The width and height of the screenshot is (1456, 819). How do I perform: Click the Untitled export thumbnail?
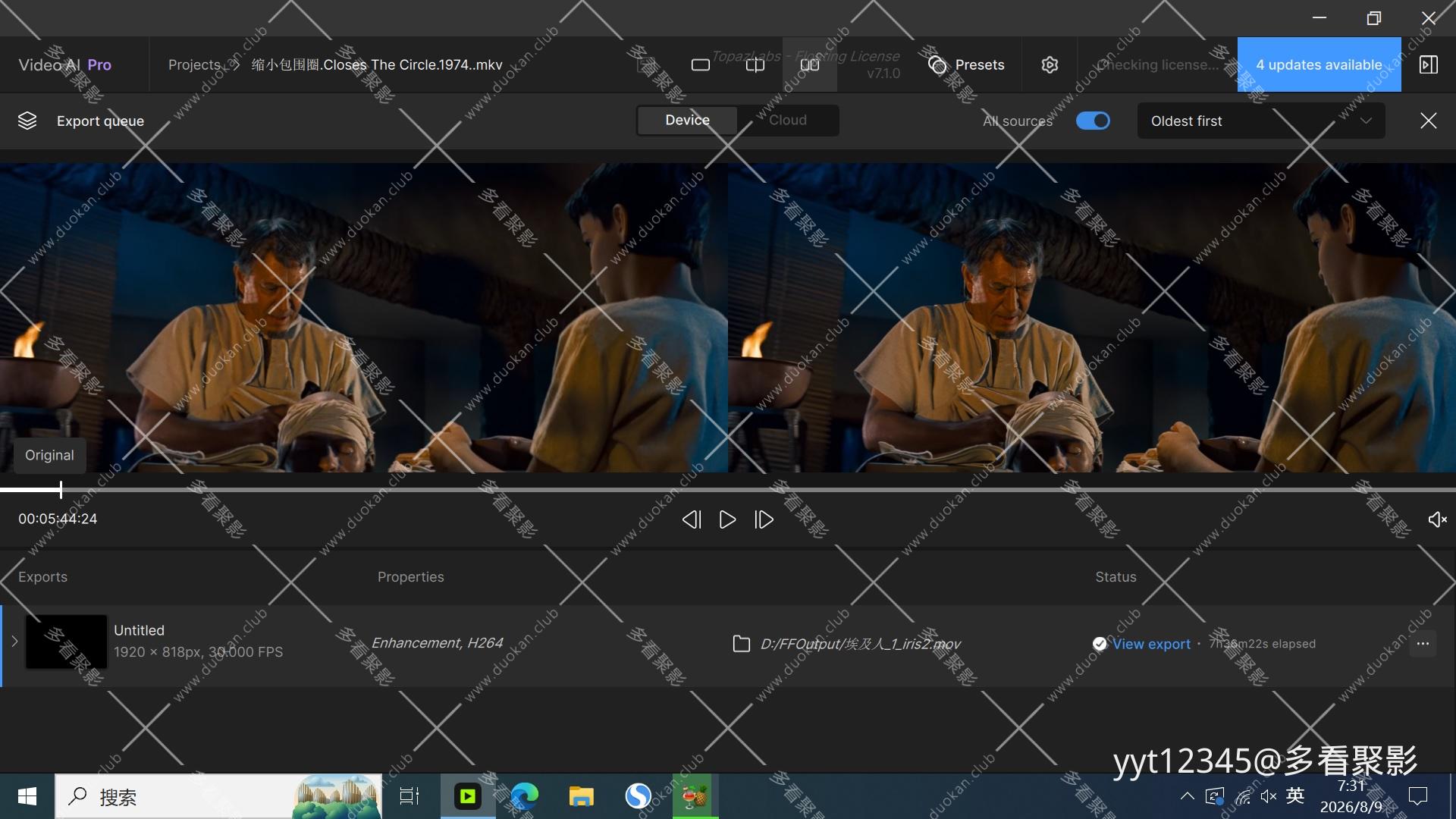(x=67, y=642)
